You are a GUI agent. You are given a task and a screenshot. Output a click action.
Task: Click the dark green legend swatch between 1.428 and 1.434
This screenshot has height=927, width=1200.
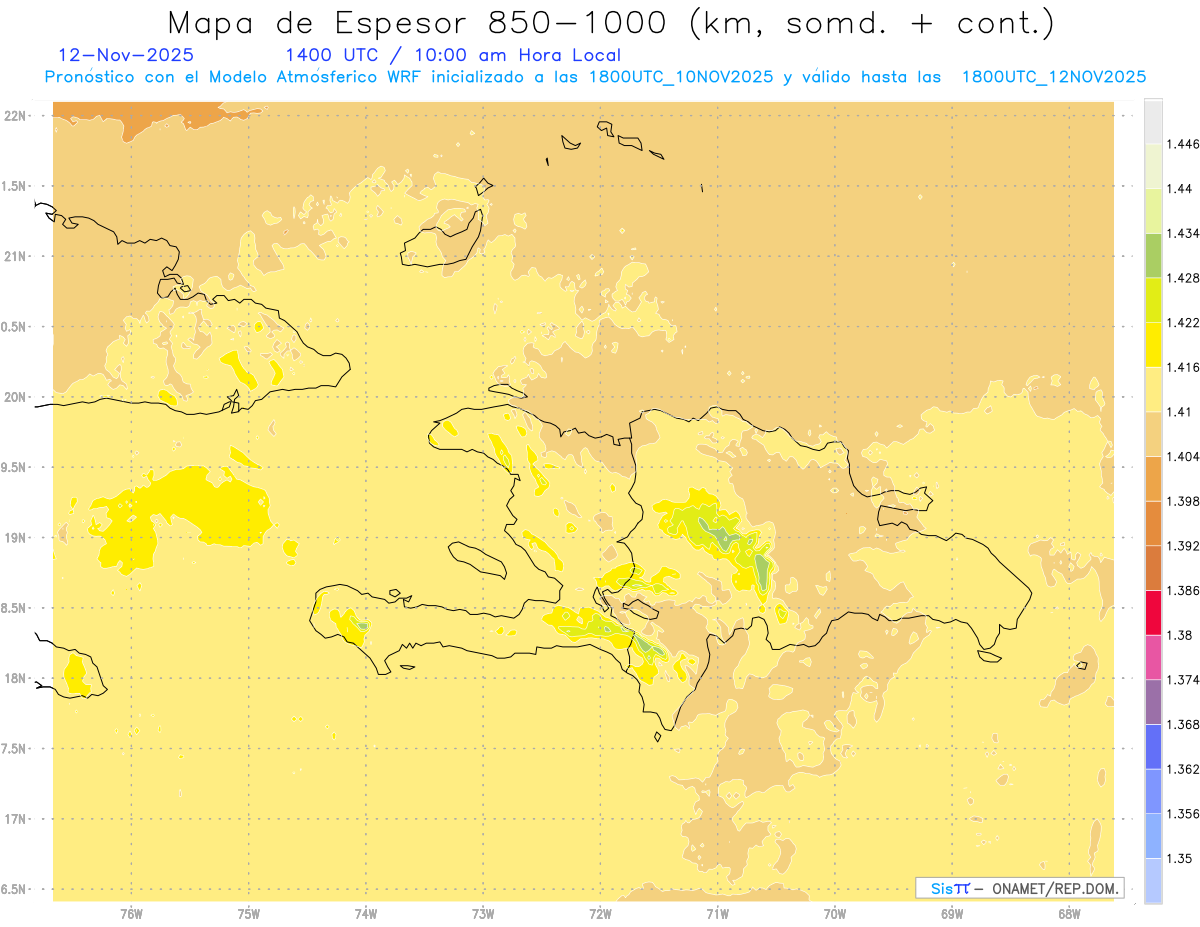[1153, 255]
